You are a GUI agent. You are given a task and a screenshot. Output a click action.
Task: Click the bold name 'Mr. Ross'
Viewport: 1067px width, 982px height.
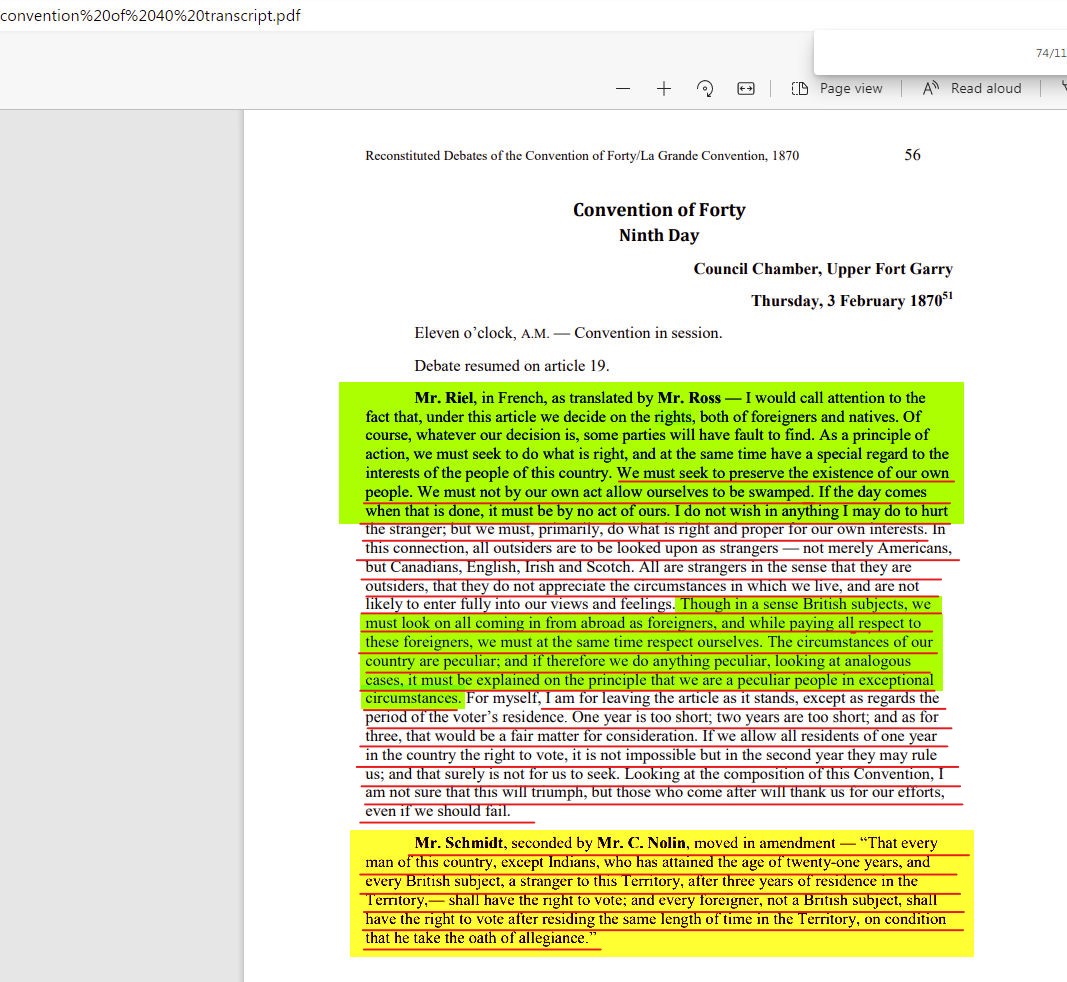tap(689, 397)
